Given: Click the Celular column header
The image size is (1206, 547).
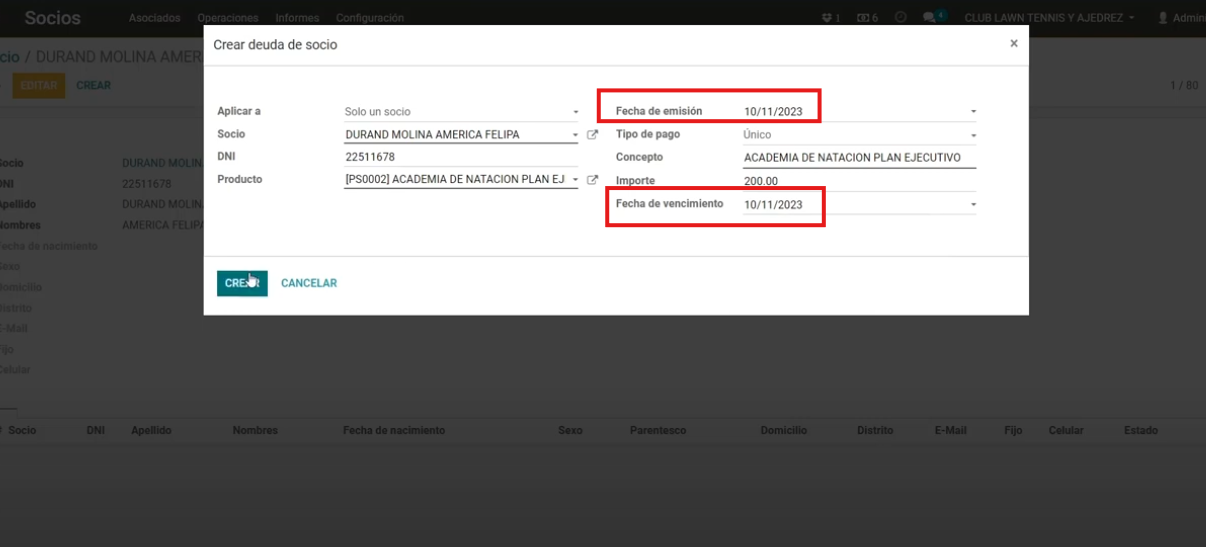Looking at the screenshot, I should click(x=1066, y=430).
